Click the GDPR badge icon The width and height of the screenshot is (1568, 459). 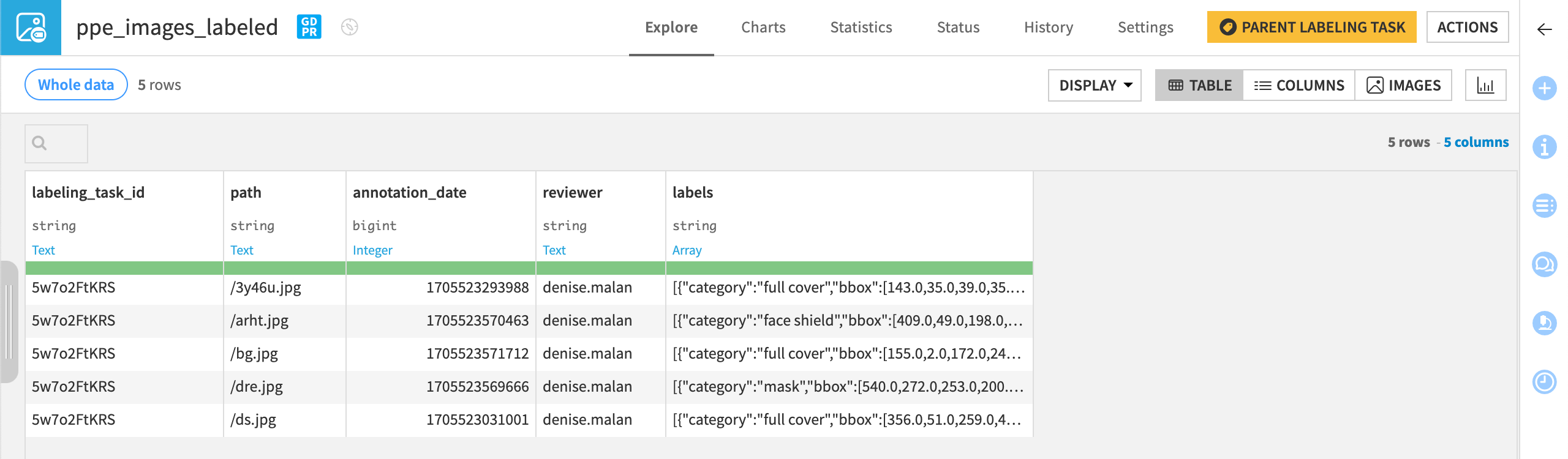309,27
